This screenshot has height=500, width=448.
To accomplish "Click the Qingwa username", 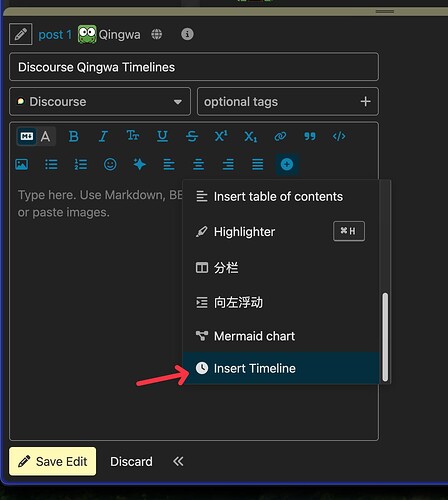I will click(119, 35).
